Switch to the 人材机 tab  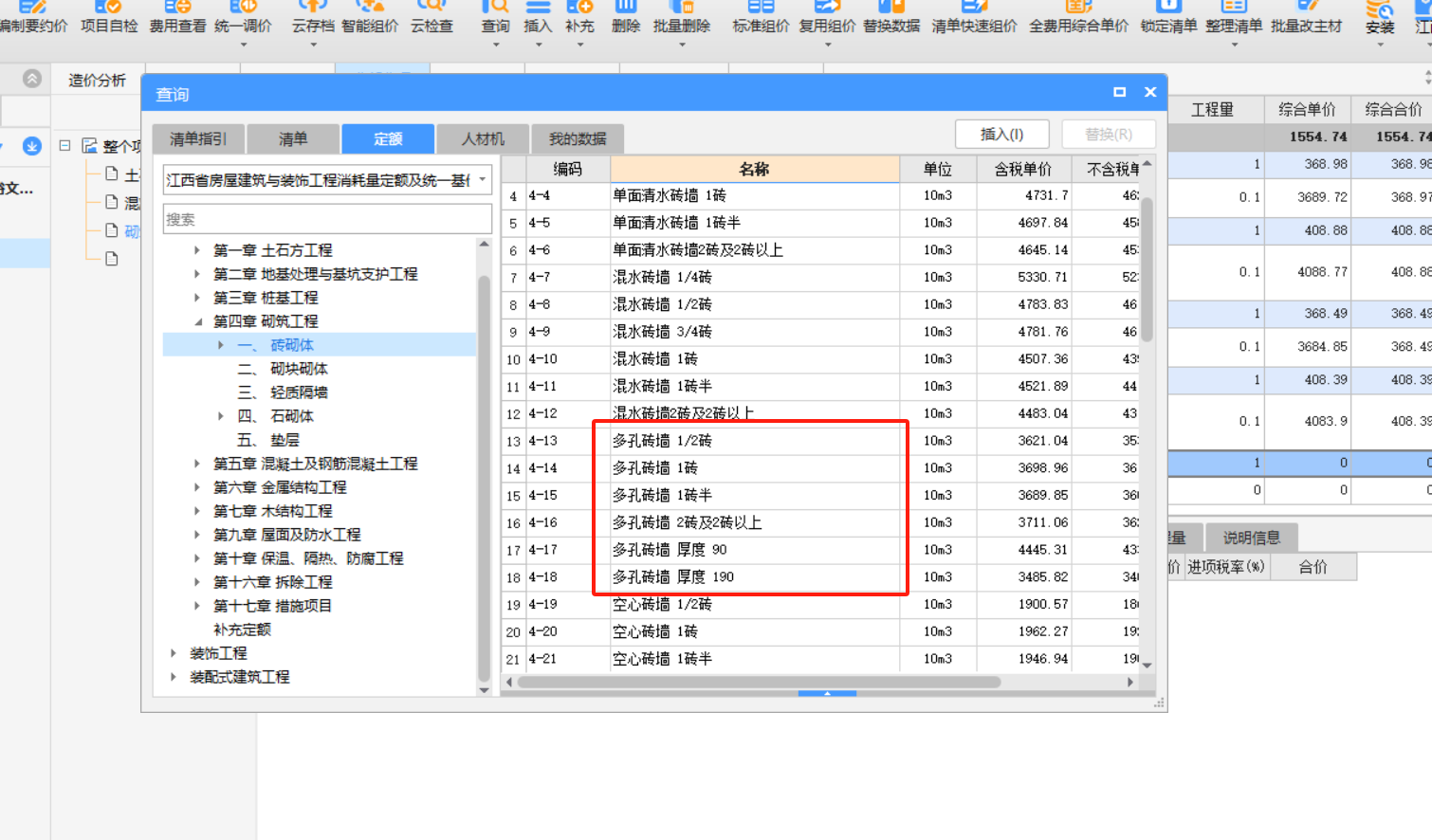click(483, 139)
